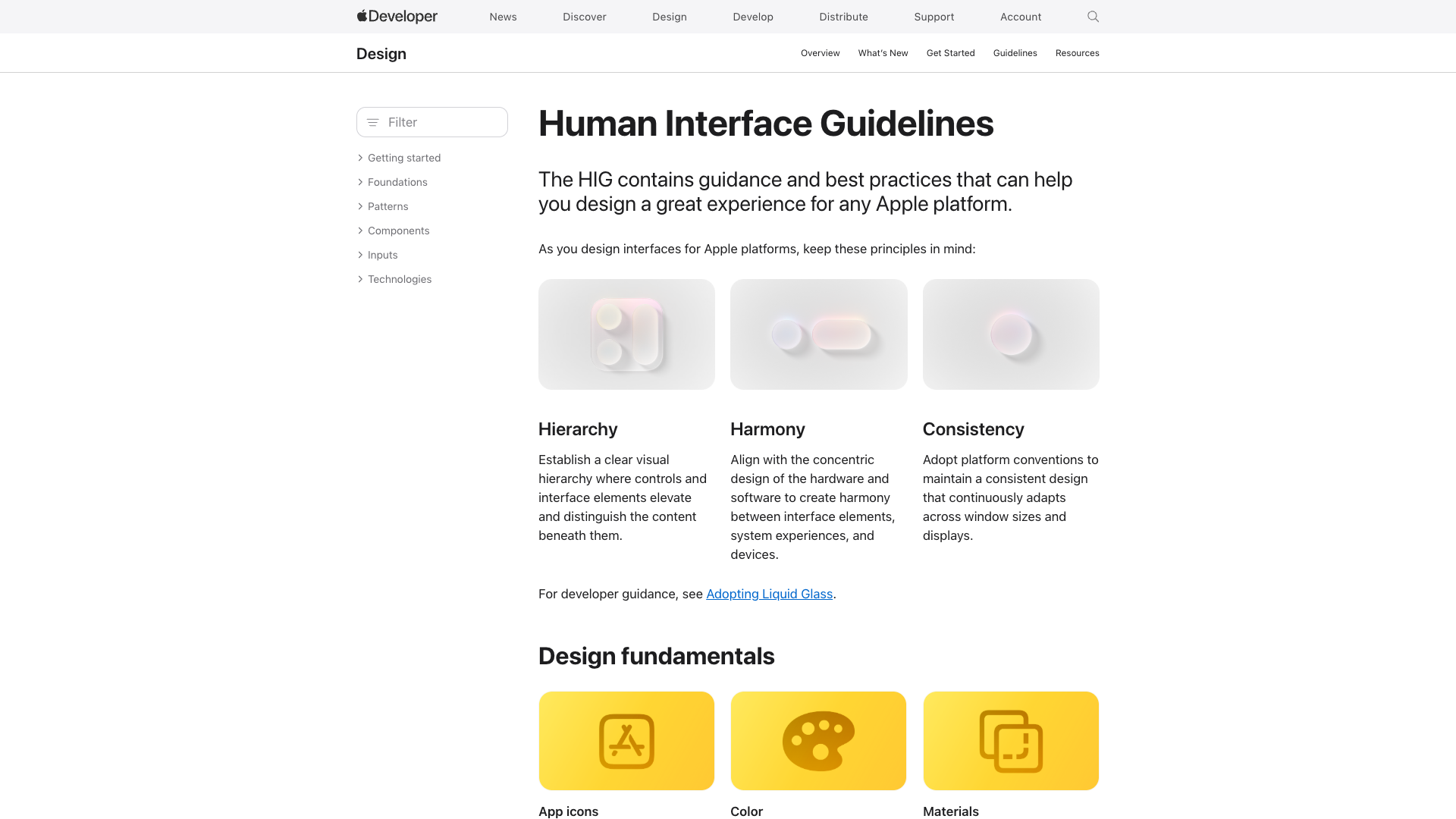Click the Apple Developer logo
Image resolution: width=1456 pixels, height=819 pixels.
click(397, 17)
